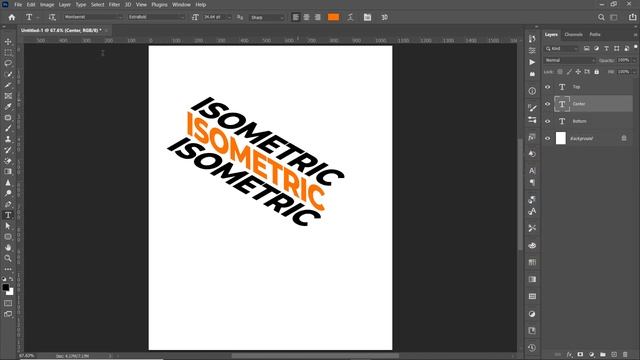Open the font family dropdown
This screenshot has width=640, height=360.
[93, 17]
